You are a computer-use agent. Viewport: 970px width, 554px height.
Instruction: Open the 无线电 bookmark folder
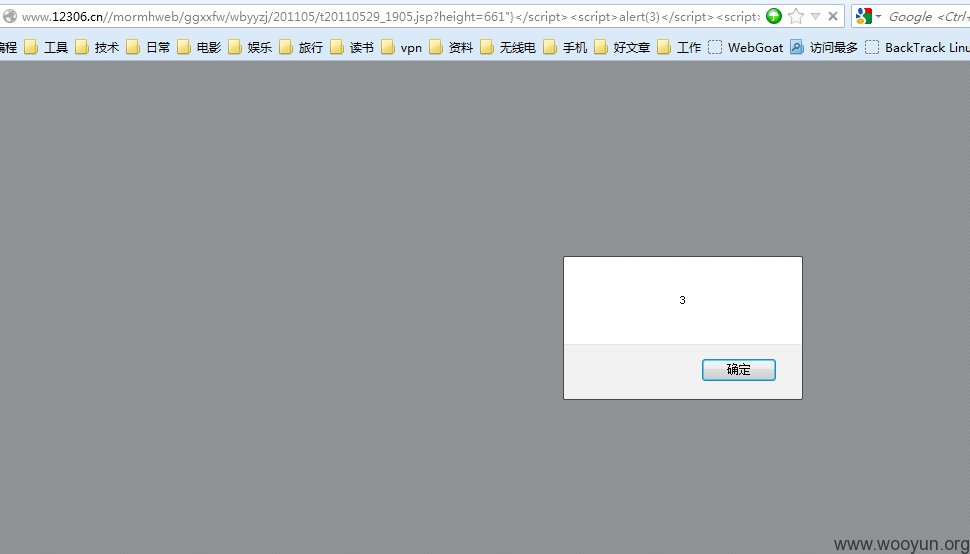click(x=509, y=47)
